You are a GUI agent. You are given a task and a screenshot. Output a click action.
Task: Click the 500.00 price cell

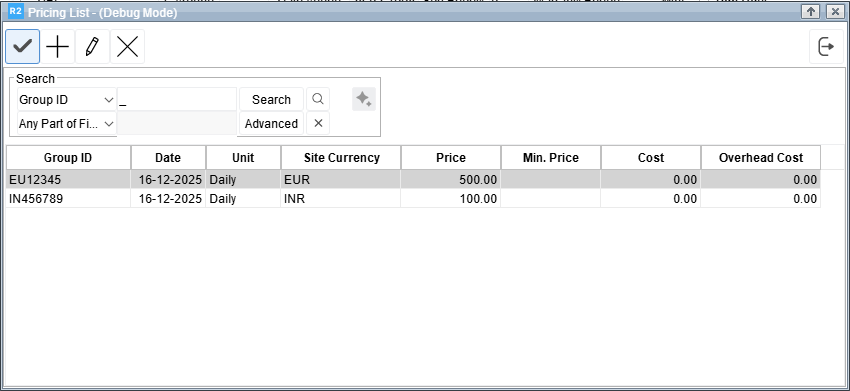coord(450,180)
